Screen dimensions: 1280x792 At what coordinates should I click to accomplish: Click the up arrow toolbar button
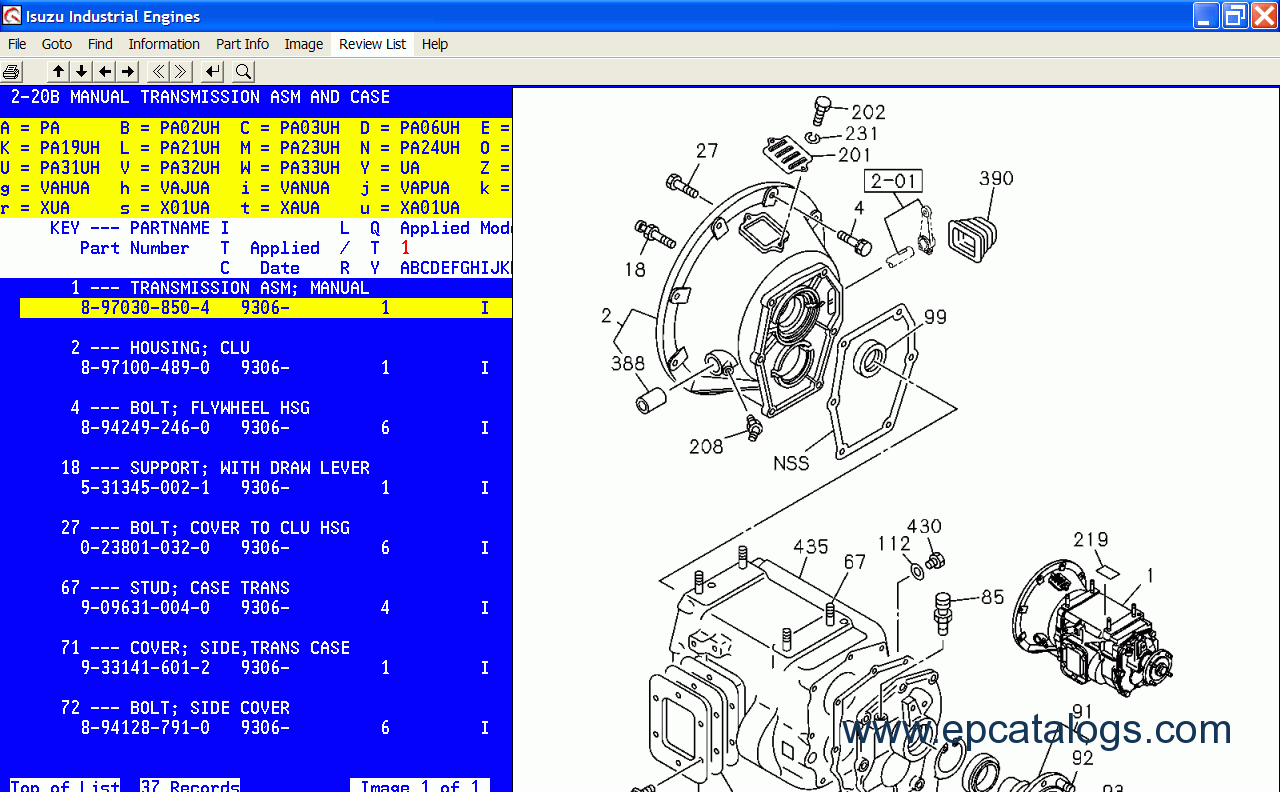59,72
